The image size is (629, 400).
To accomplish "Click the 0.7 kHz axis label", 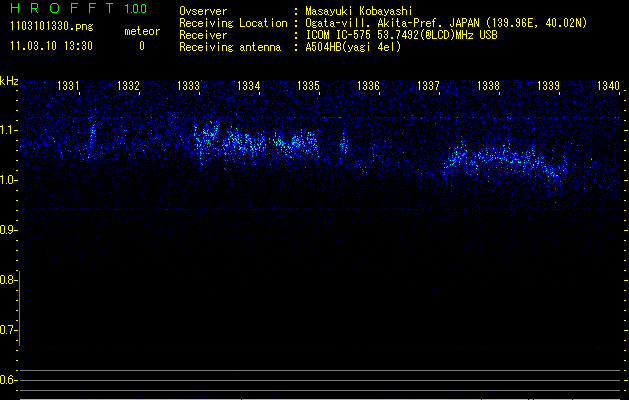I will tap(8, 330).
